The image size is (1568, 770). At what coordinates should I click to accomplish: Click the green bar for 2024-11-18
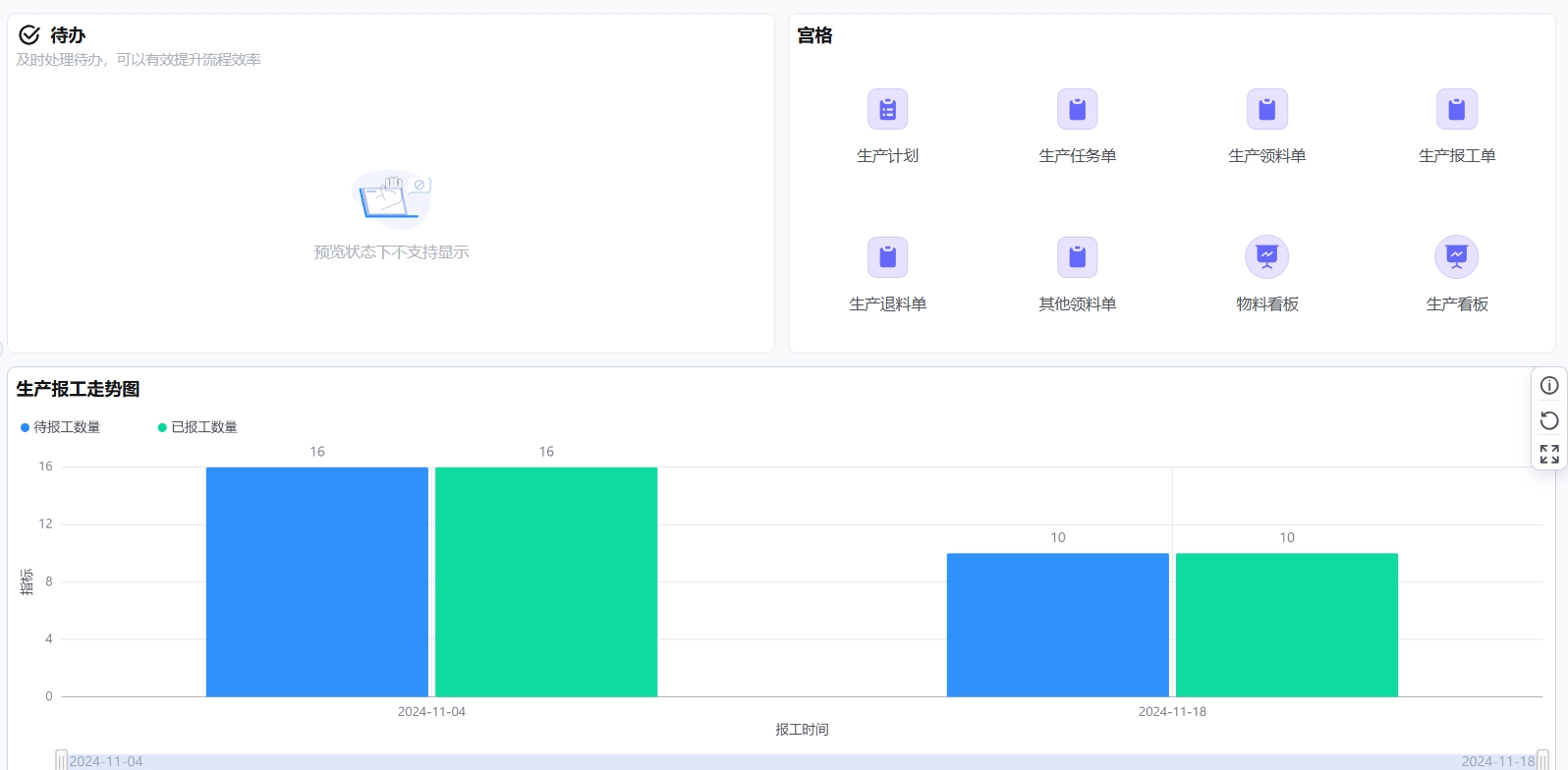point(1286,625)
